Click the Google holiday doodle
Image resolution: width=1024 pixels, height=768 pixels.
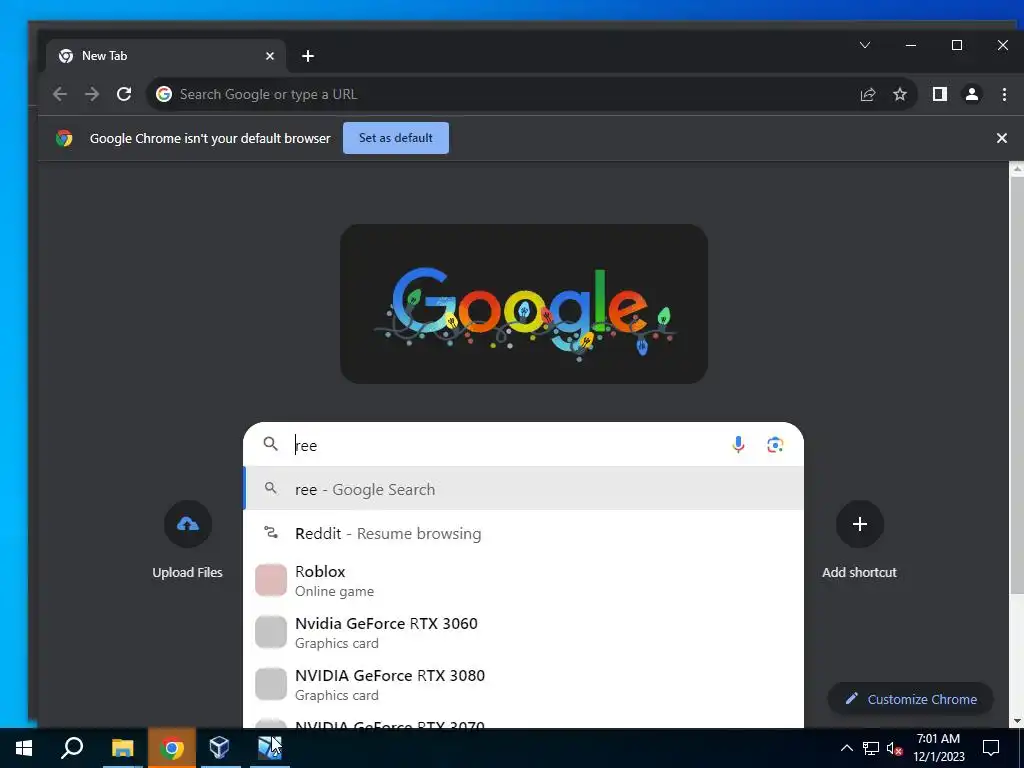524,304
